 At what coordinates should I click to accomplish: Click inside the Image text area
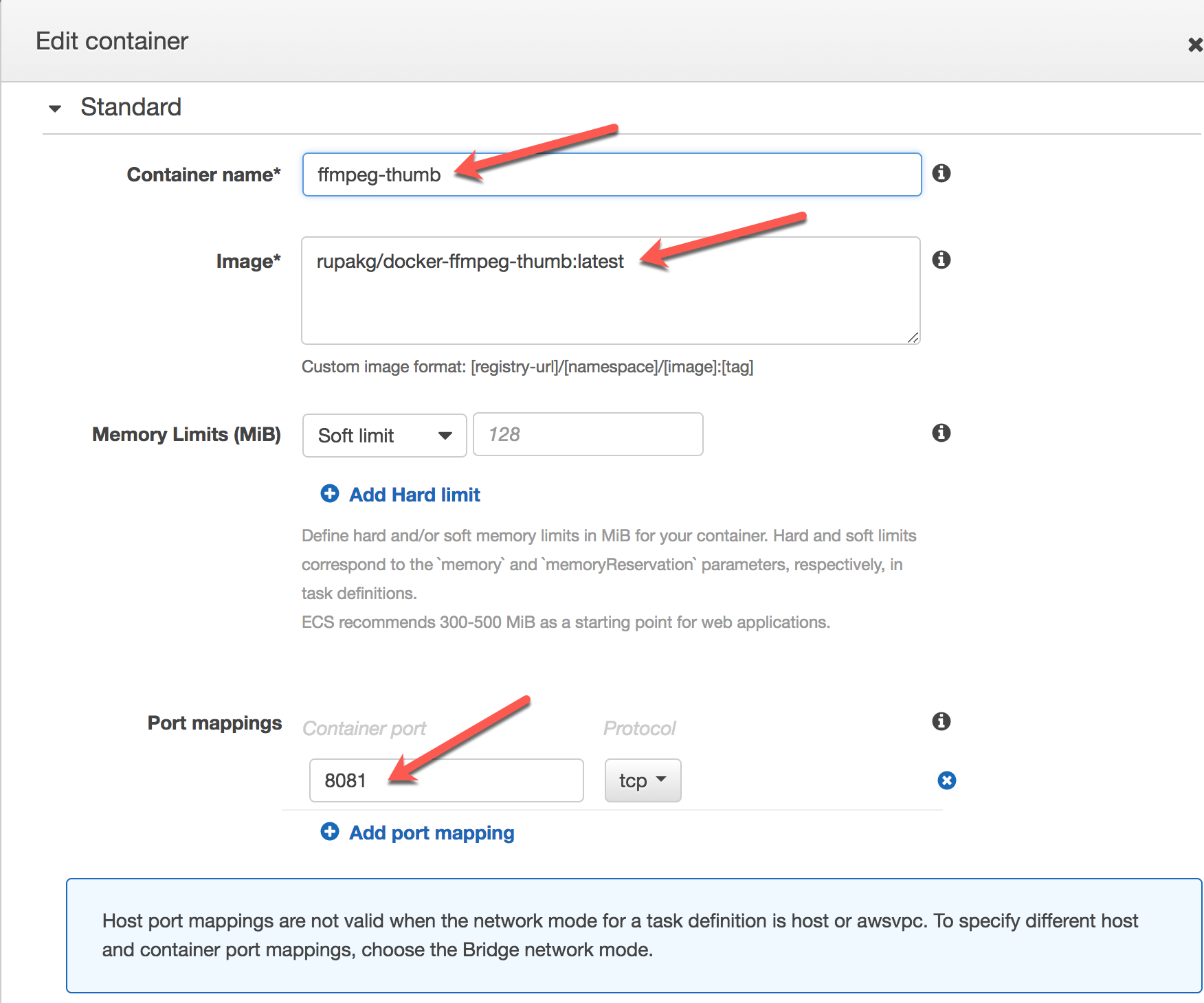[610, 290]
